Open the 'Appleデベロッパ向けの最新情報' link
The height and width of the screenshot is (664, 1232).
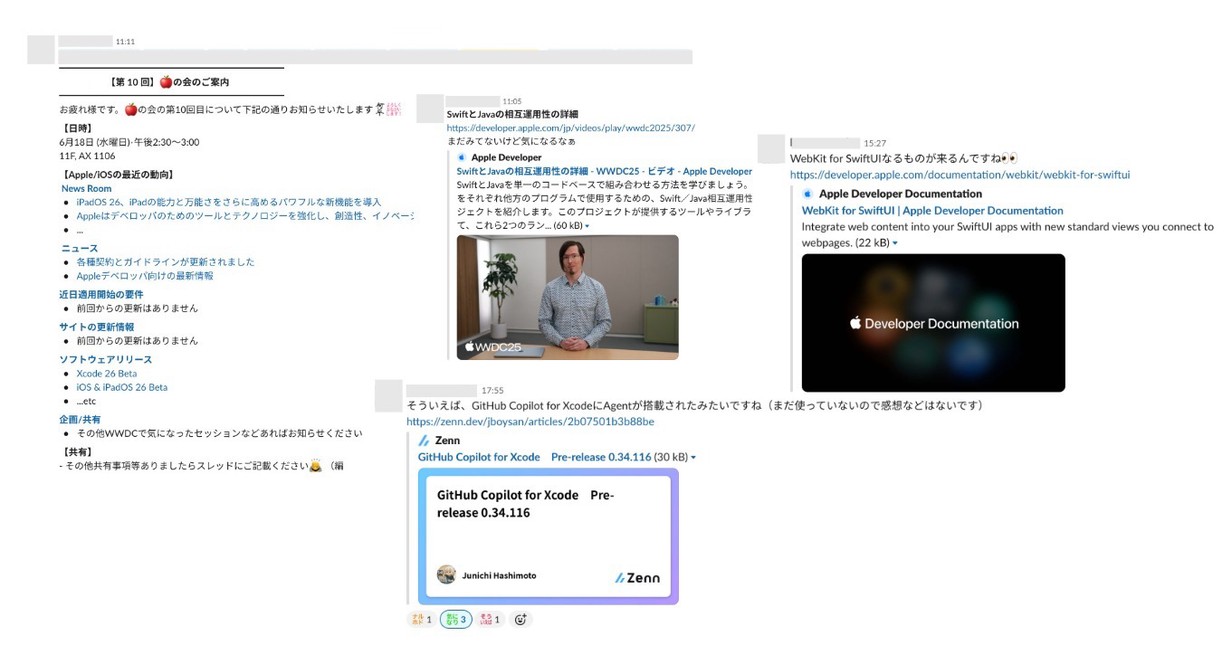tap(145, 276)
